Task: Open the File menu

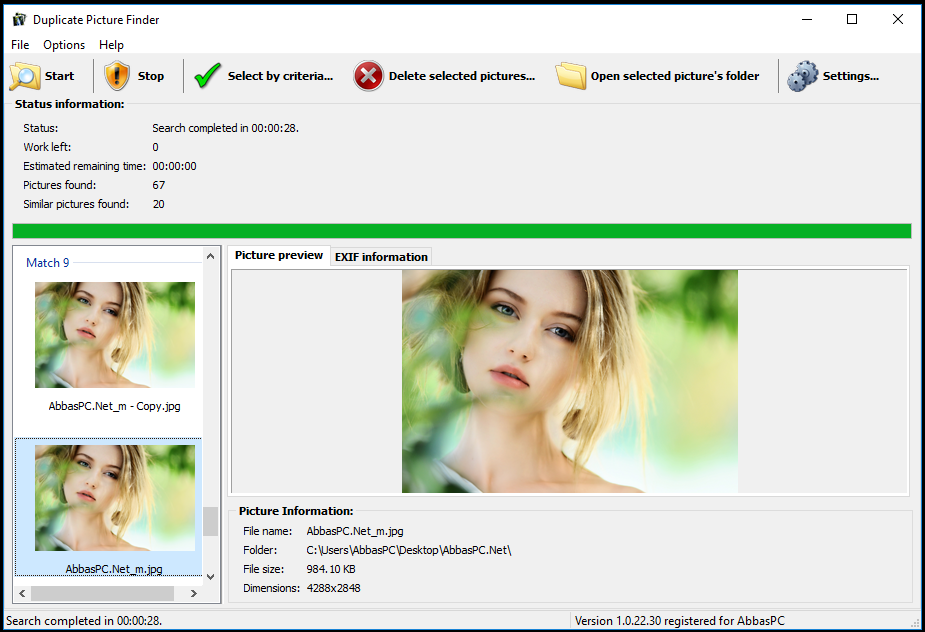Action: click(20, 45)
